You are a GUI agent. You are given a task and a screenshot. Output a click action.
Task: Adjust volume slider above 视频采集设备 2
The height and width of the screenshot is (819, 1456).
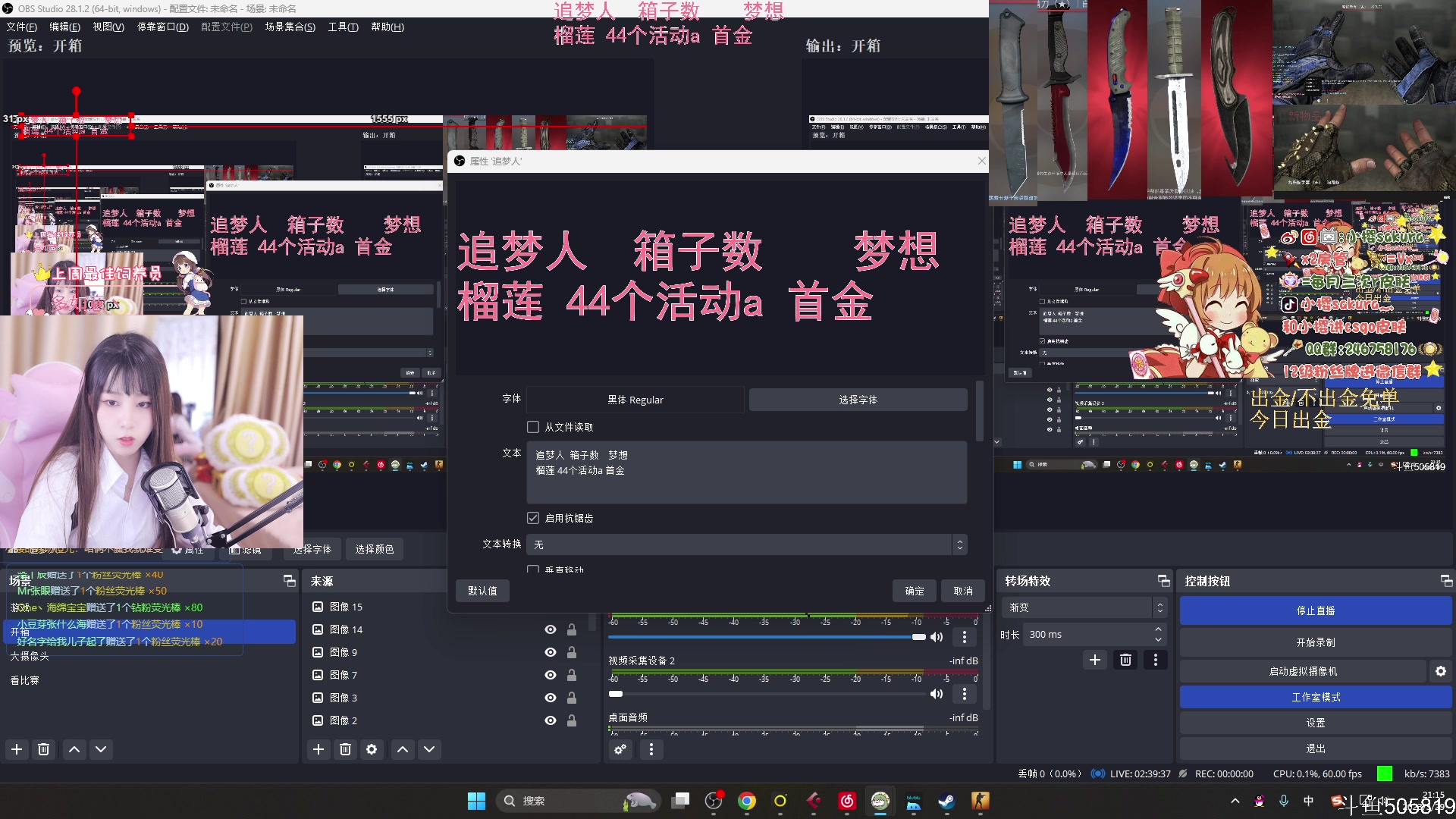pos(767,637)
